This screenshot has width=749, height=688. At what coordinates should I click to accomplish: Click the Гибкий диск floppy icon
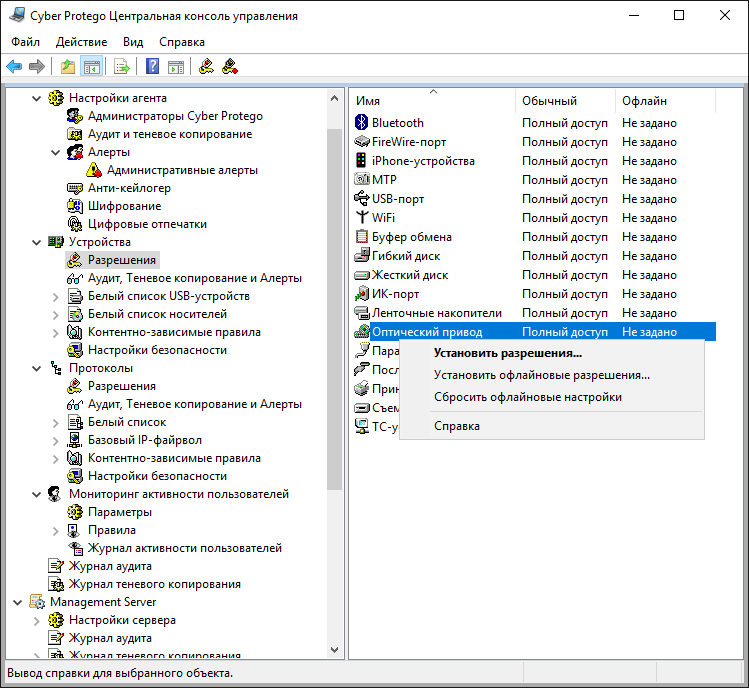362,256
